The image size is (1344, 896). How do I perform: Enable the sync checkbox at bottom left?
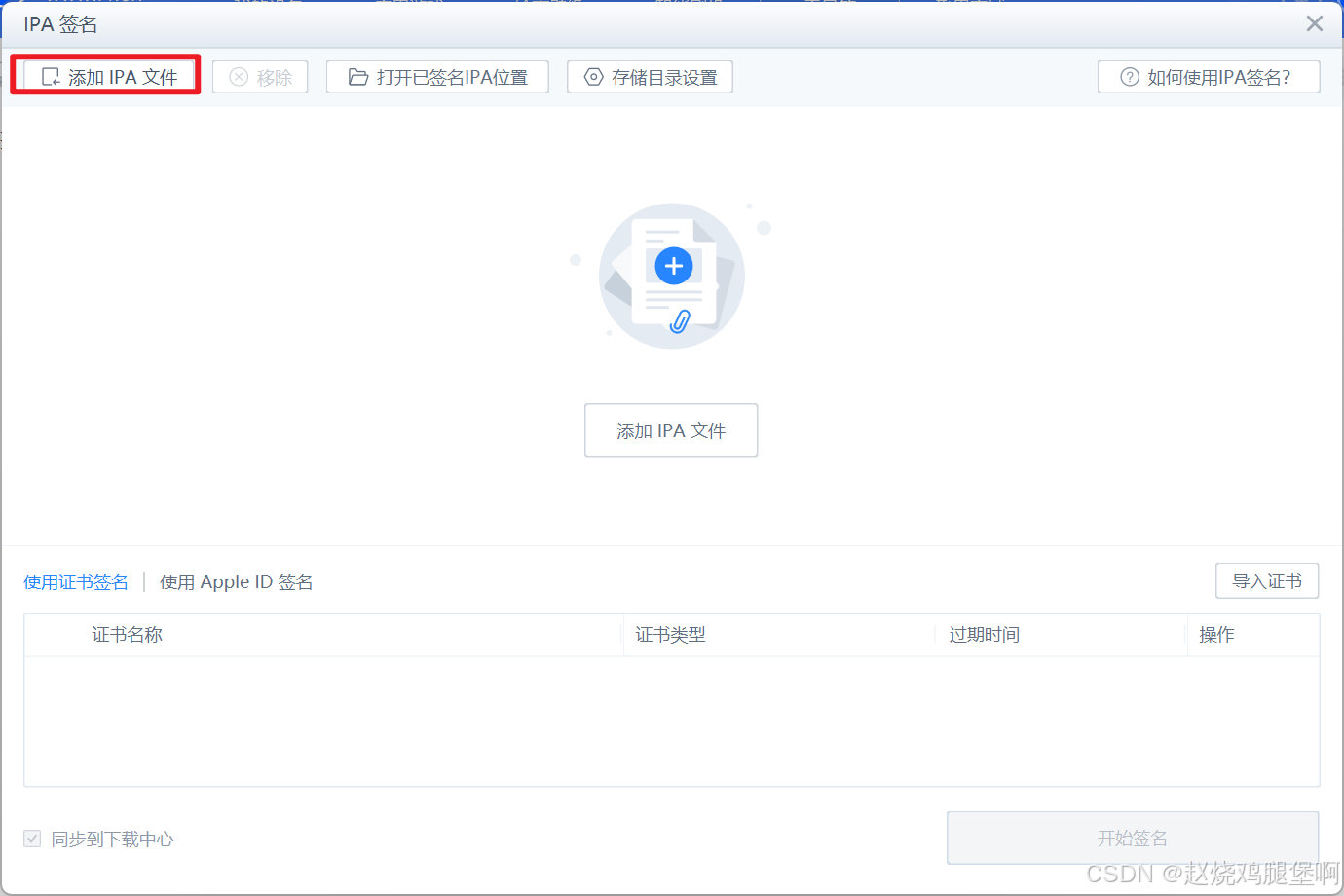(x=32, y=838)
